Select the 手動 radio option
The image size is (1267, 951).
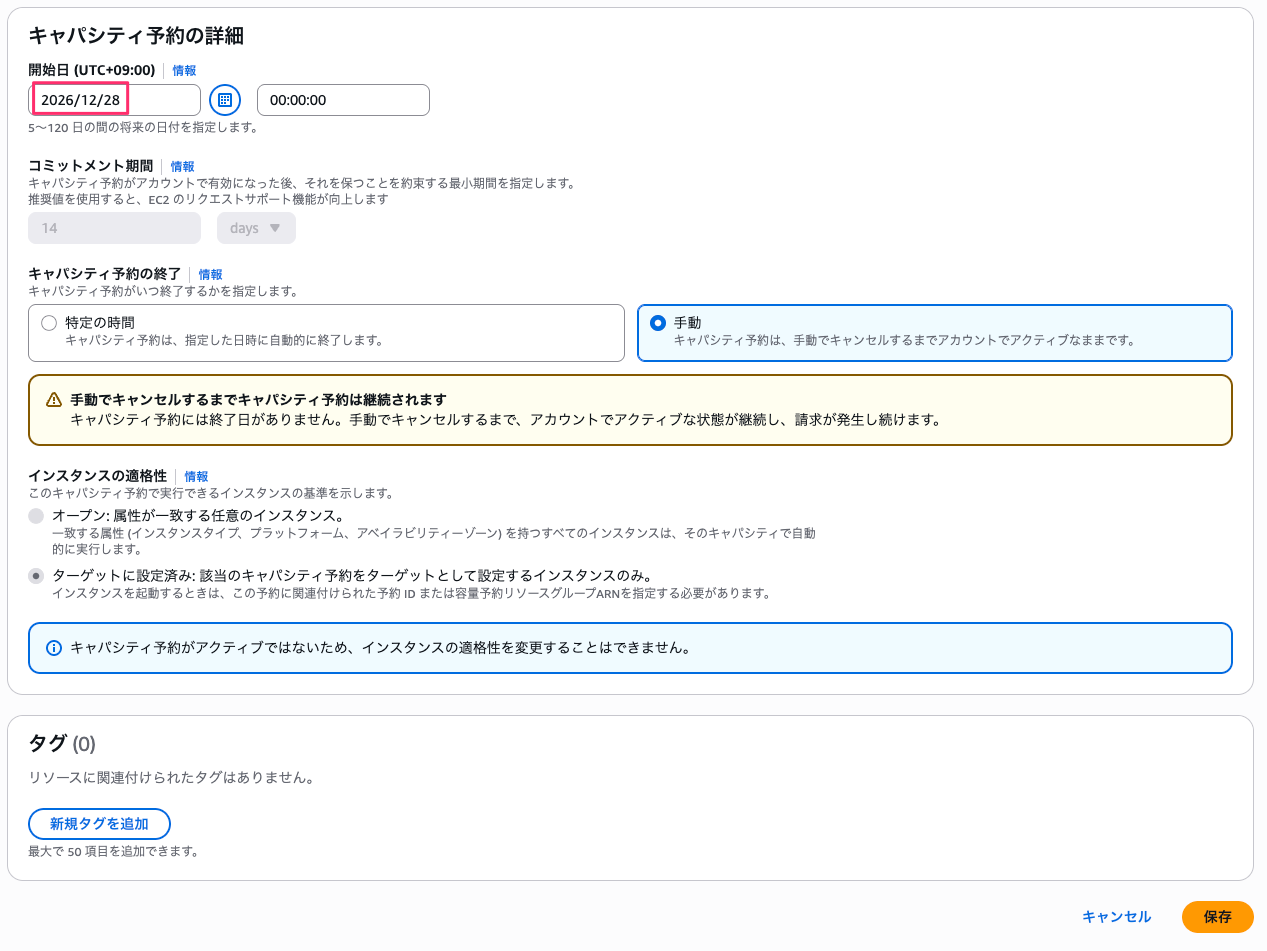(x=658, y=323)
